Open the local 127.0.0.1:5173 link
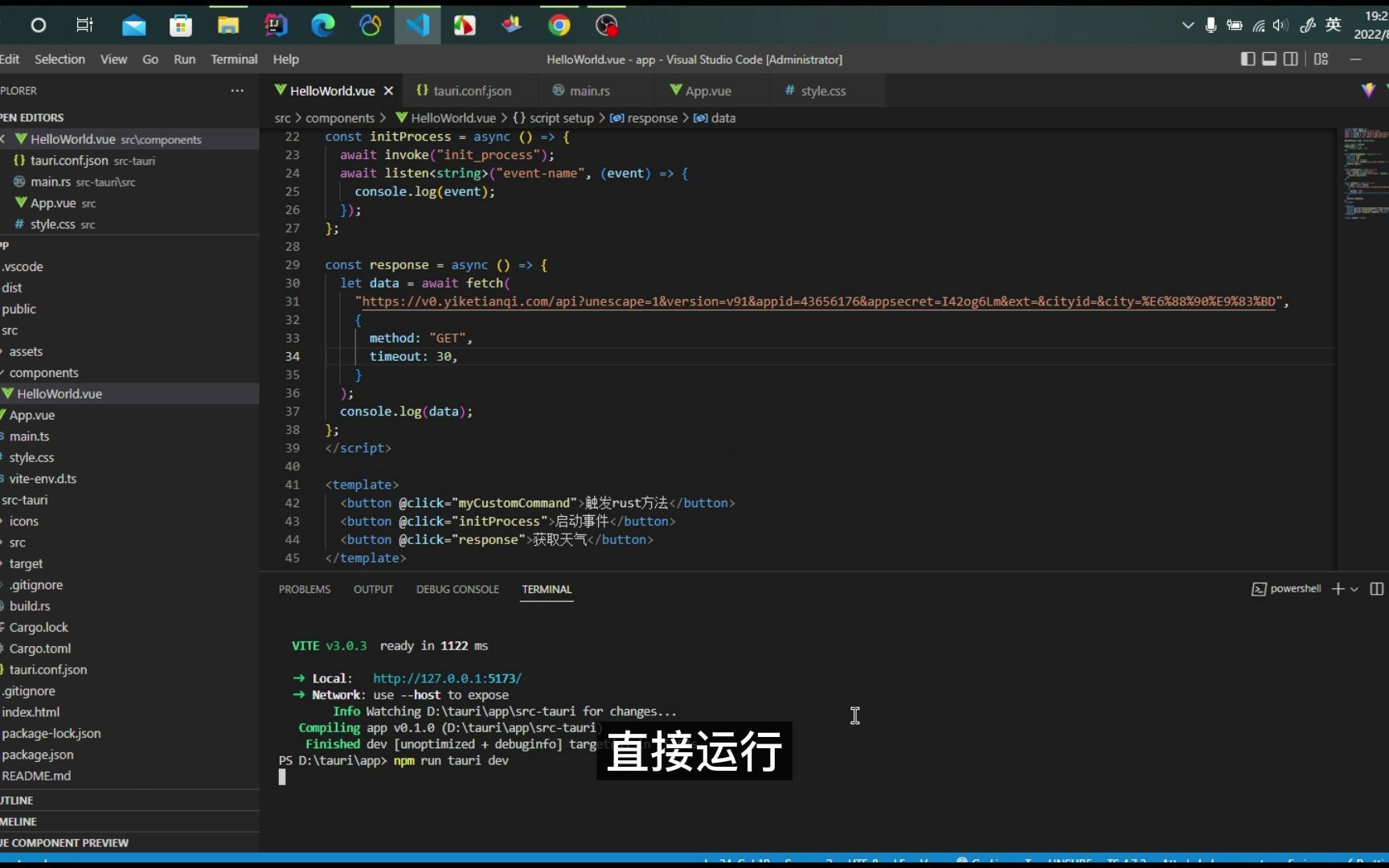This screenshot has width=1389, height=868. (447, 678)
